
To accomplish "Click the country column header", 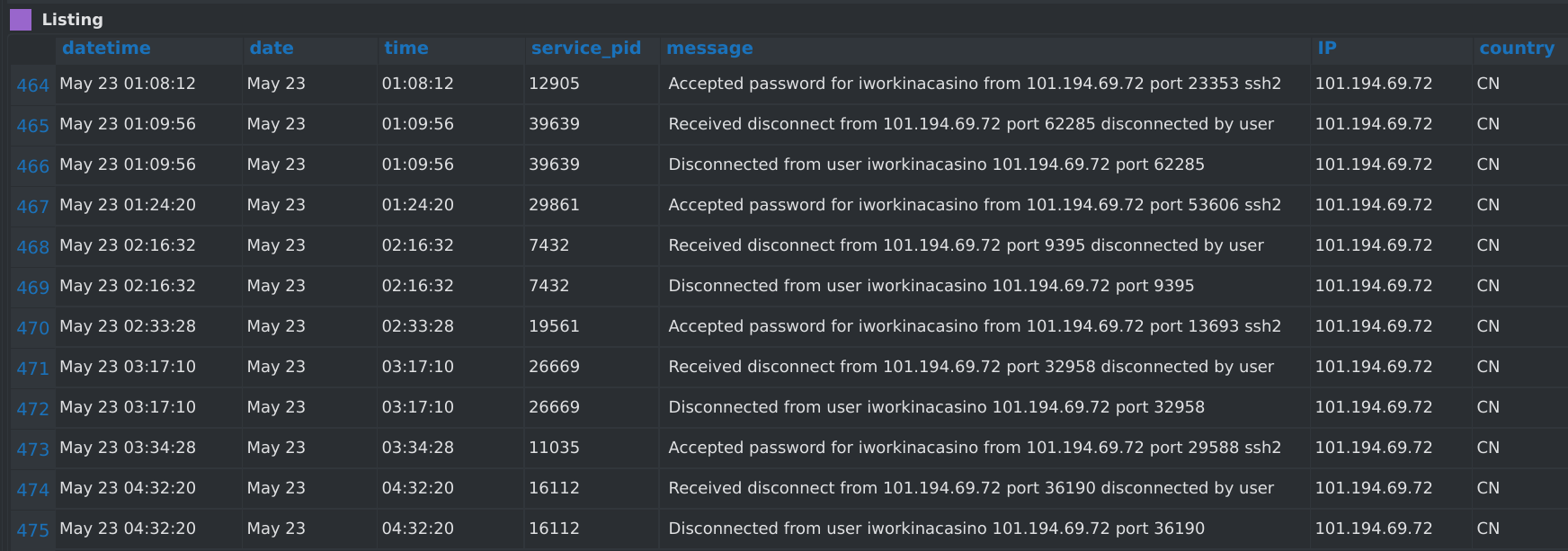I will tap(1516, 49).
